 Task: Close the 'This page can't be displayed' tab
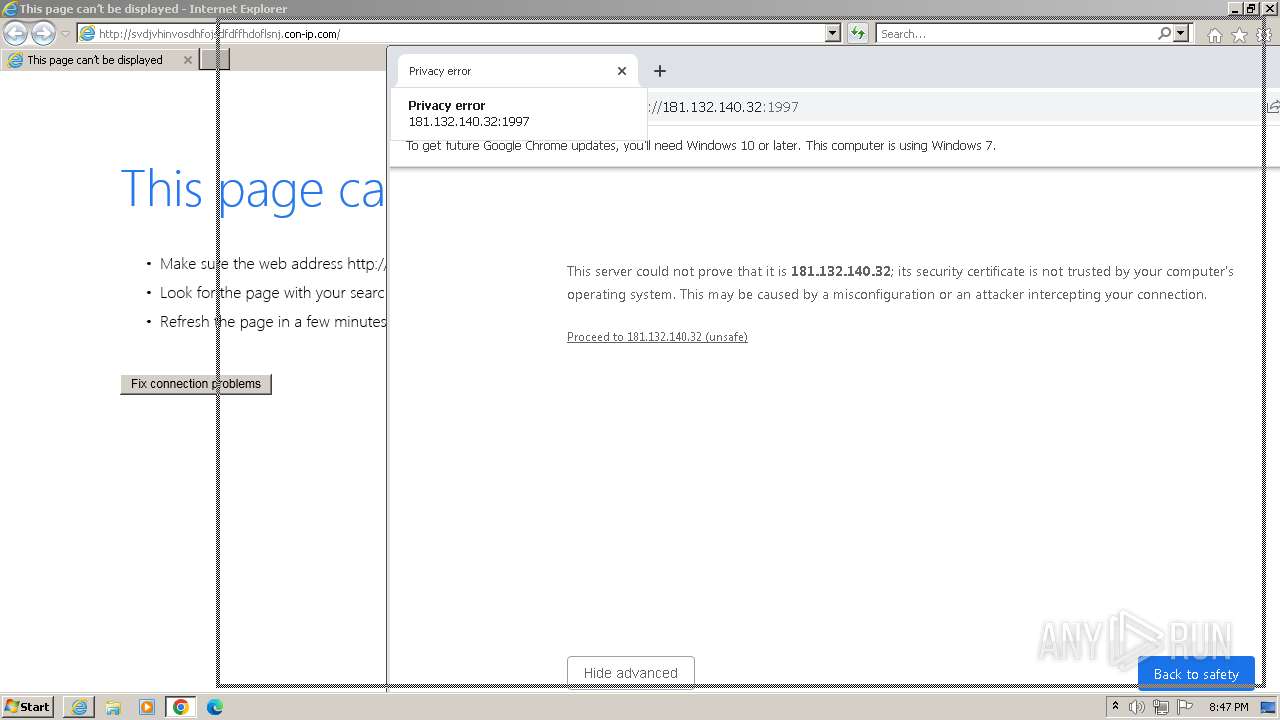point(187,60)
